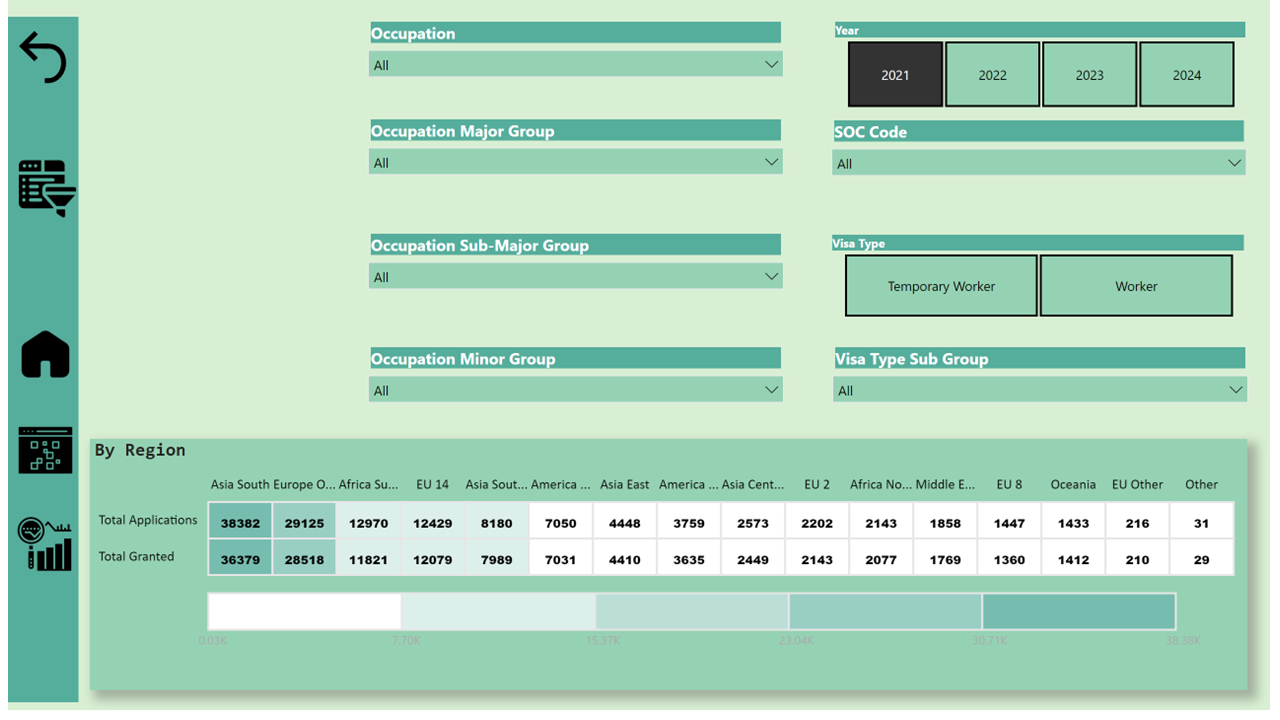Expand Occupation Minor Group dropdown
Image resolution: width=1280 pixels, height=720 pixels.
tap(575, 391)
